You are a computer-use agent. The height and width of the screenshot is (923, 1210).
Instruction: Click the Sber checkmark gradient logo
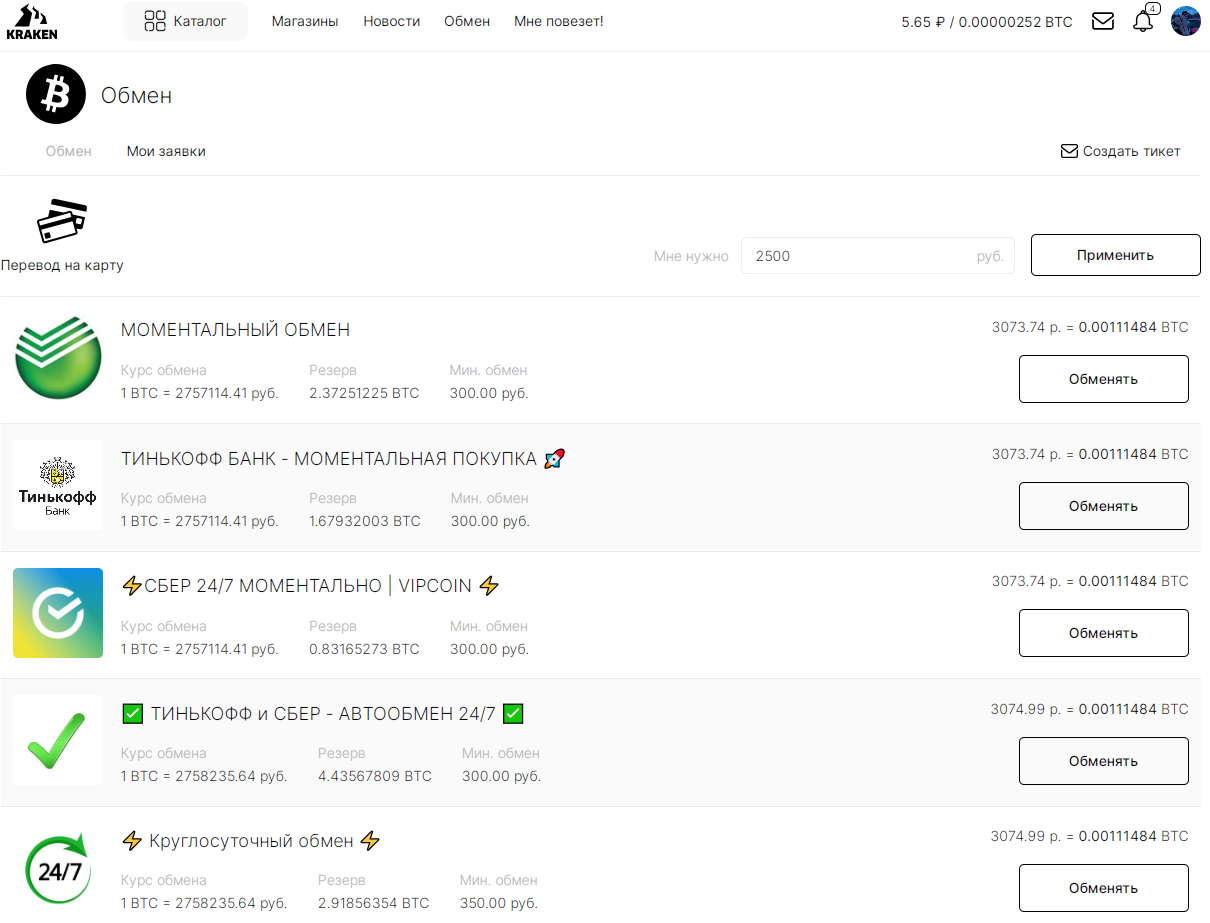pyautogui.click(x=58, y=613)
